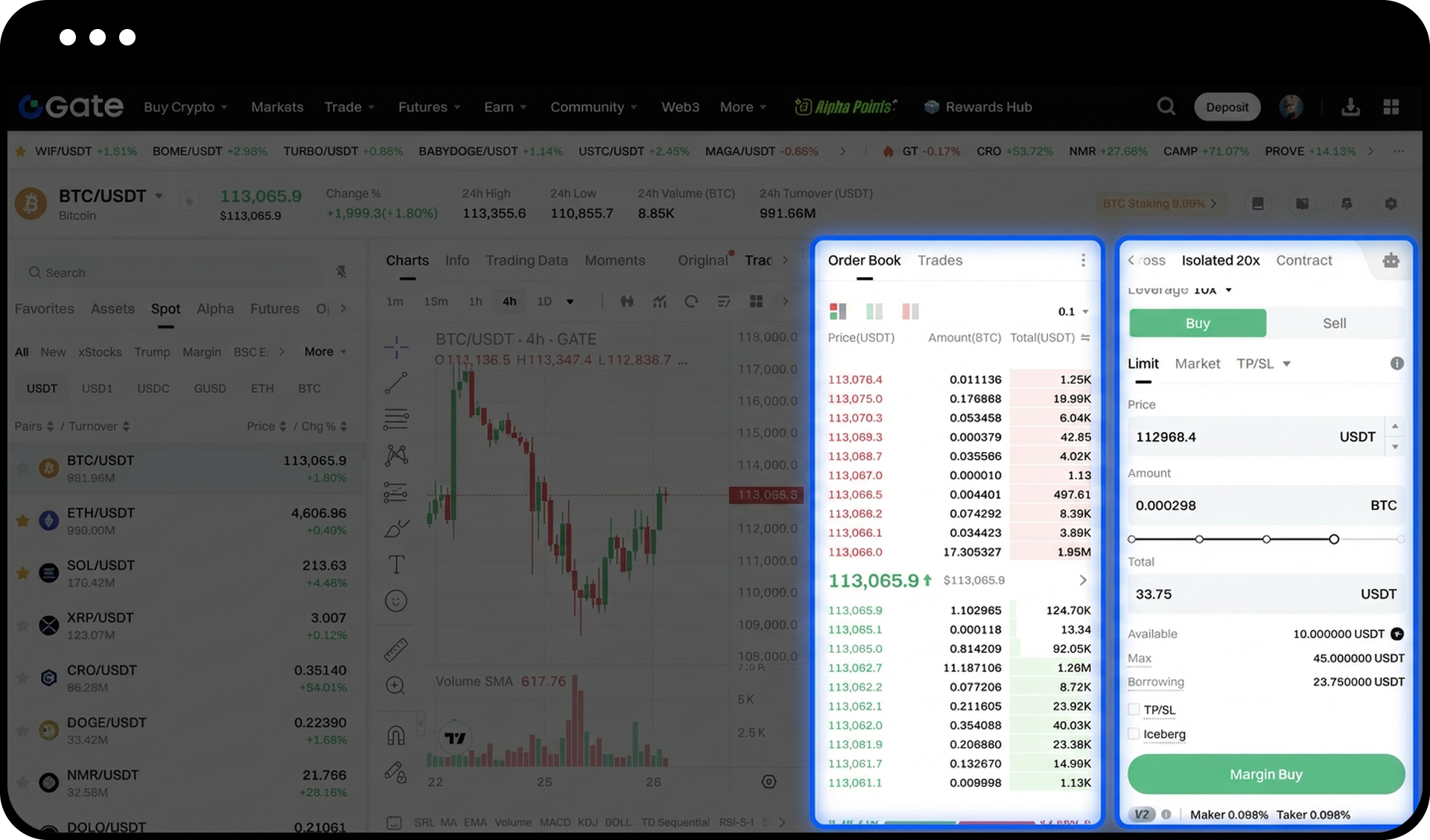Image resolution: width=1430 pixels, height=840 pixels.
Task: Enable the TP/SL checkbox
Action: (x=1134, y=710)
